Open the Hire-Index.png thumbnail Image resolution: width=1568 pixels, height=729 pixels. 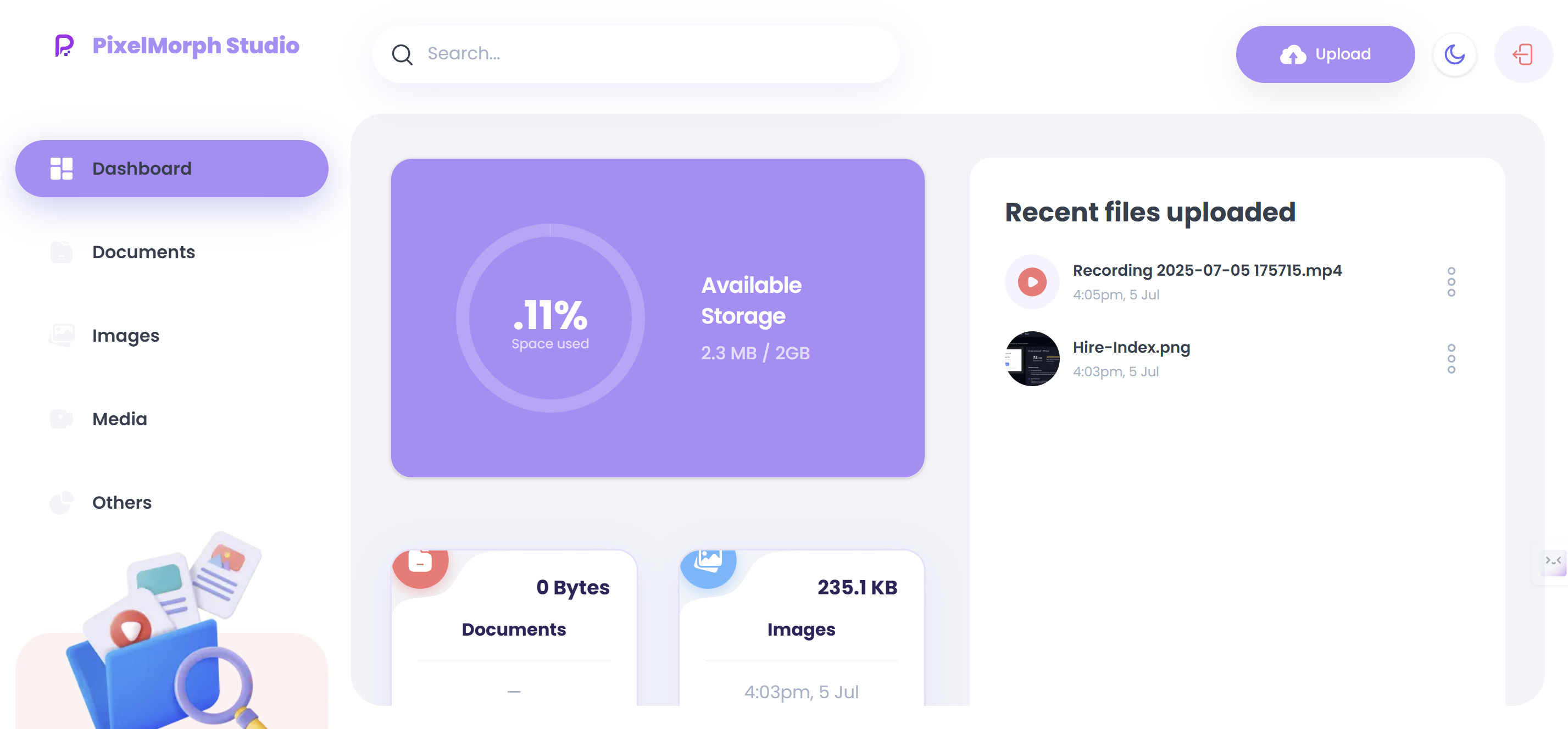click(x=1032, y=358)
